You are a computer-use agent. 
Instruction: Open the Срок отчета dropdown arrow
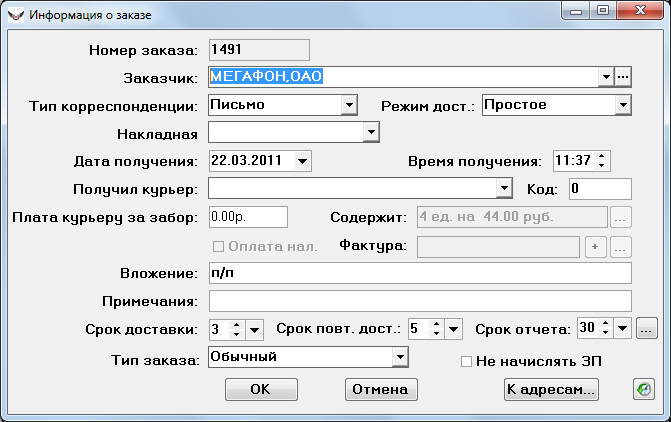tap(623, 329)
